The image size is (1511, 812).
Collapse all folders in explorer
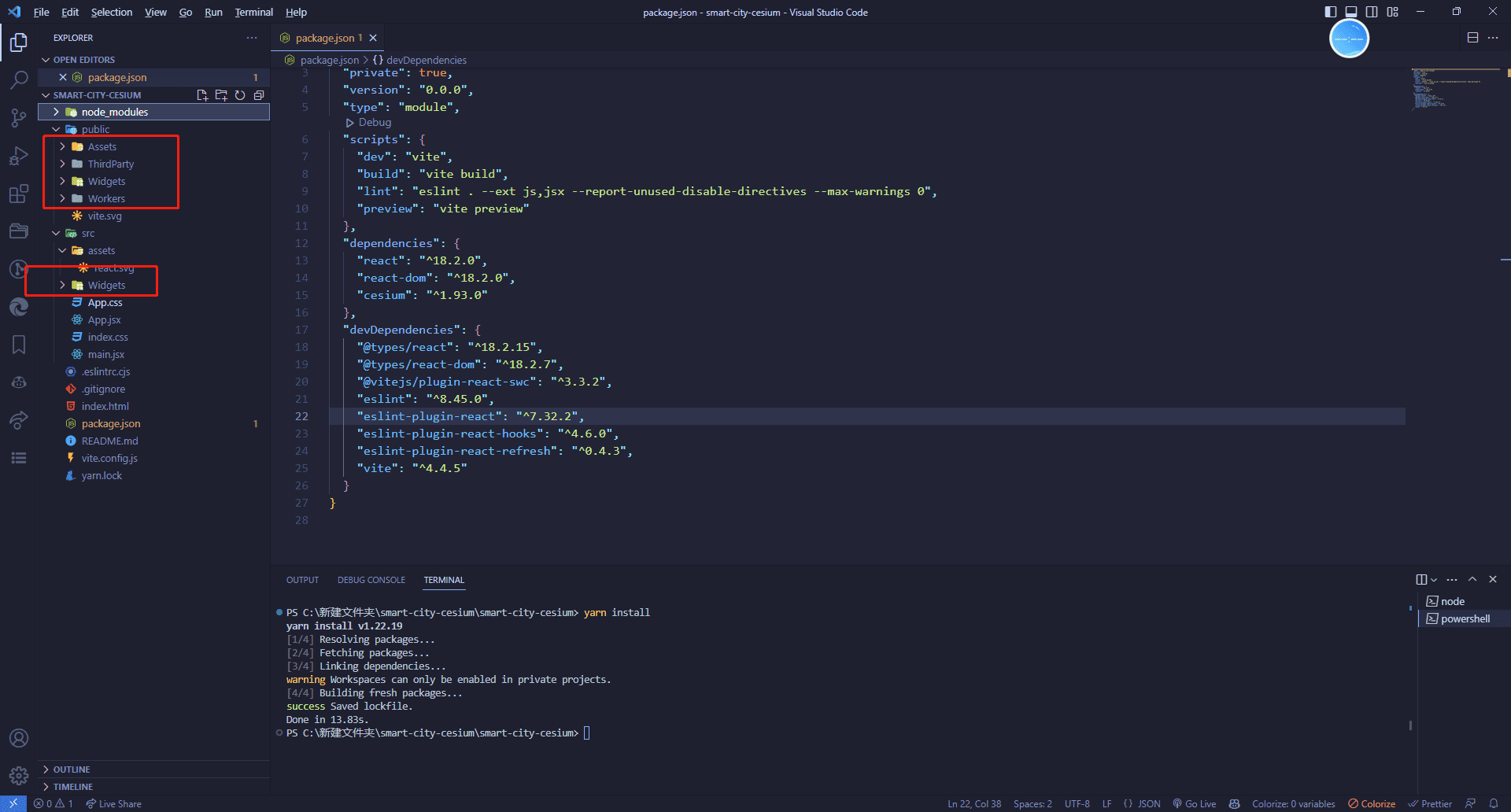(259, 95)
